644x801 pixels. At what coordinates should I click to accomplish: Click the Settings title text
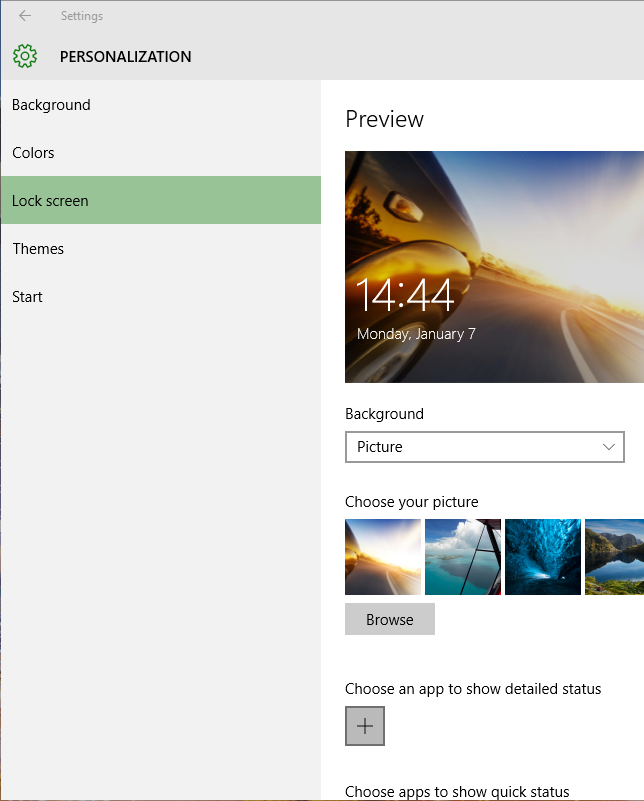[x=82, y=16]
